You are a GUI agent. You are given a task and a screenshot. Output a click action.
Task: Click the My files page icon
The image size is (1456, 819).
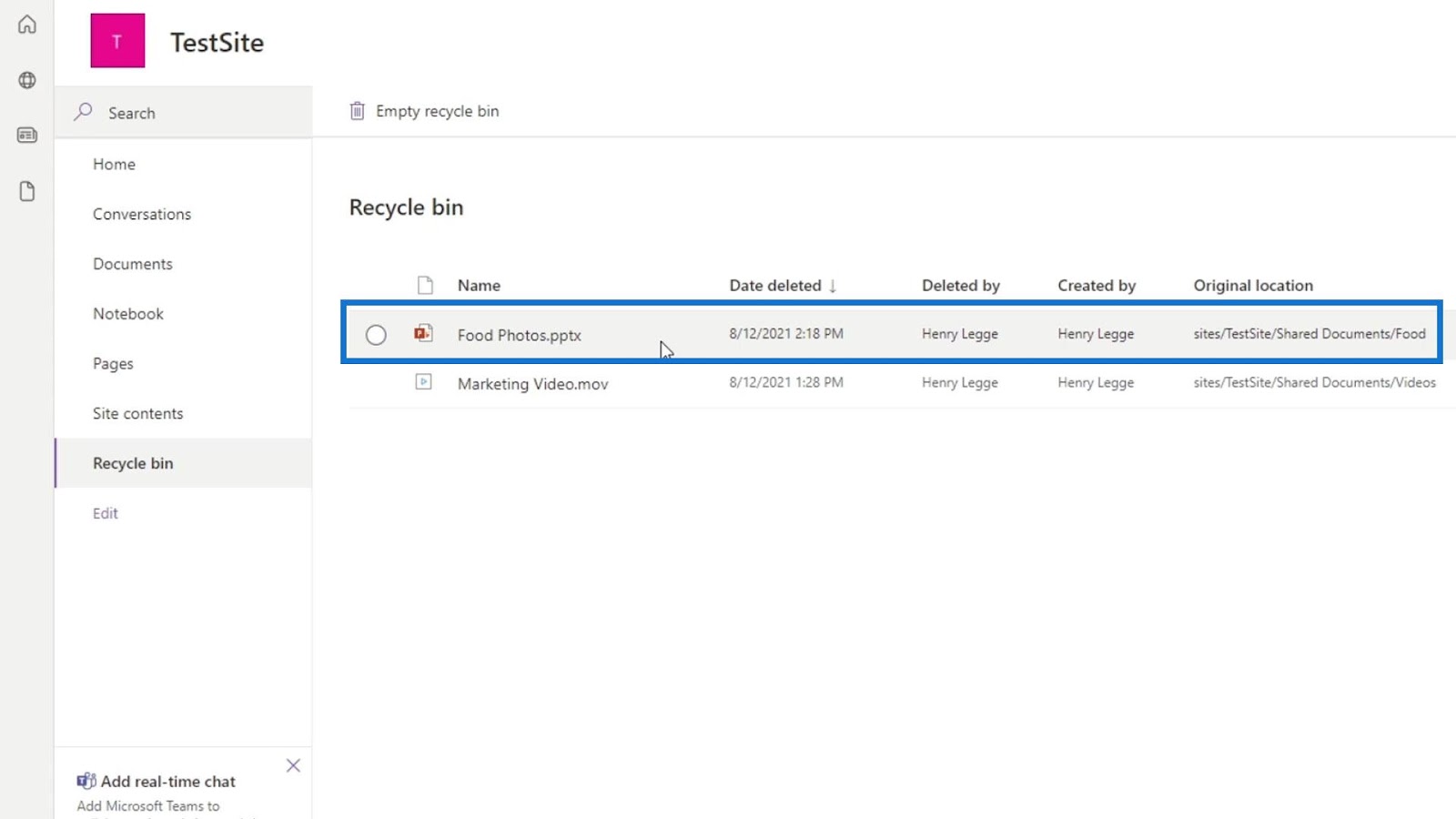click(x=27, y=191)
